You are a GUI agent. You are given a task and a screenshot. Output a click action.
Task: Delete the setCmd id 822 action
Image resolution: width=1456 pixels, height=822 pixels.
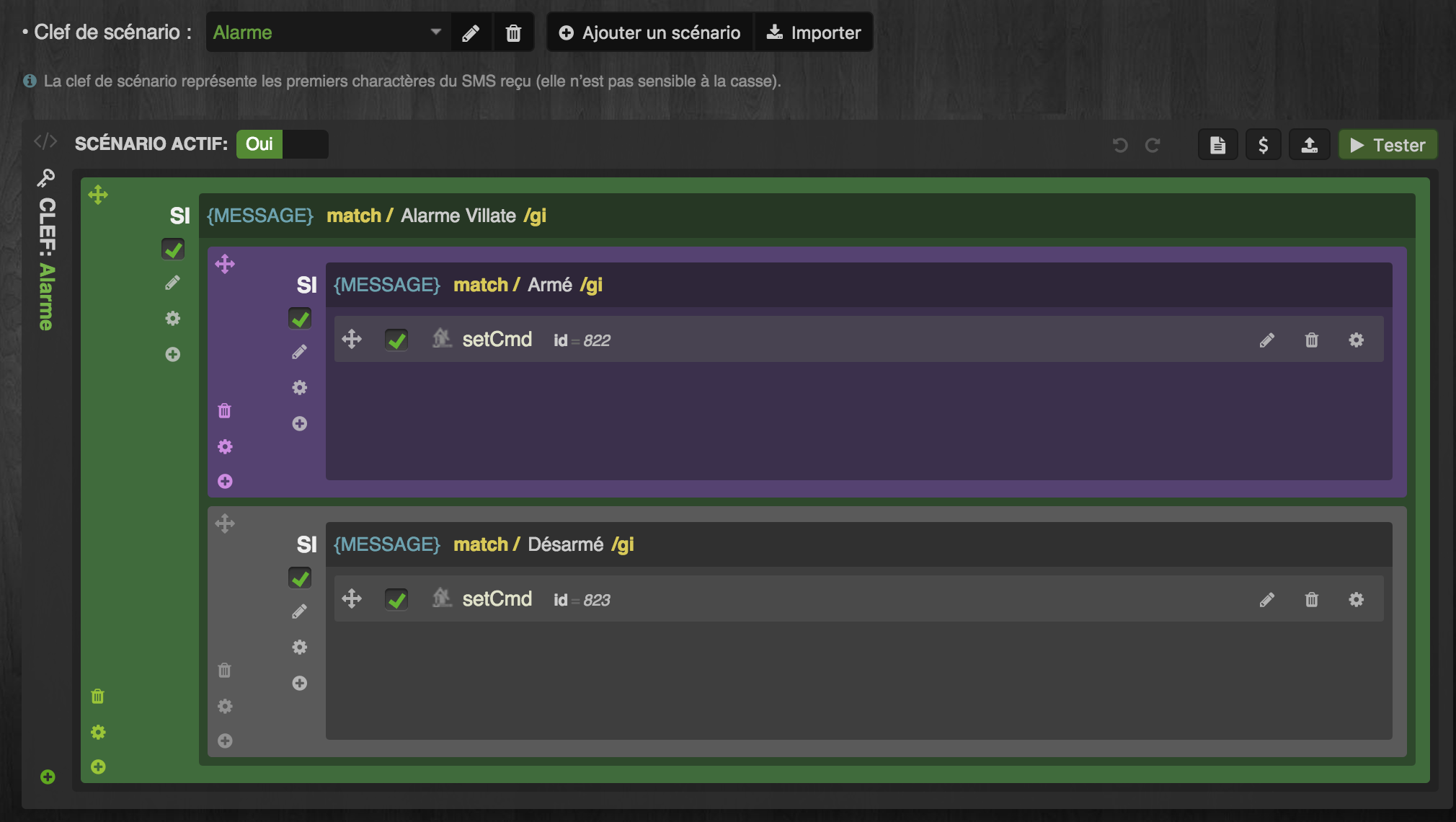tap(1312, 340)
